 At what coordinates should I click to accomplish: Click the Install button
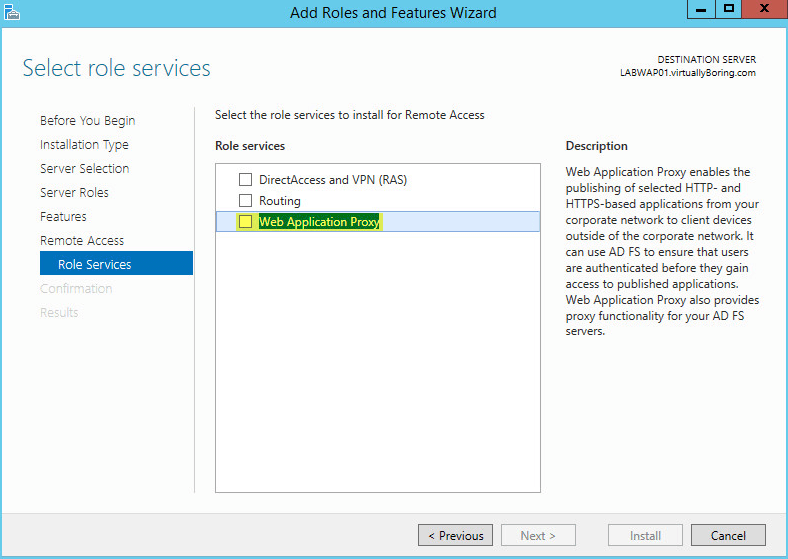(x=645, y=535)
